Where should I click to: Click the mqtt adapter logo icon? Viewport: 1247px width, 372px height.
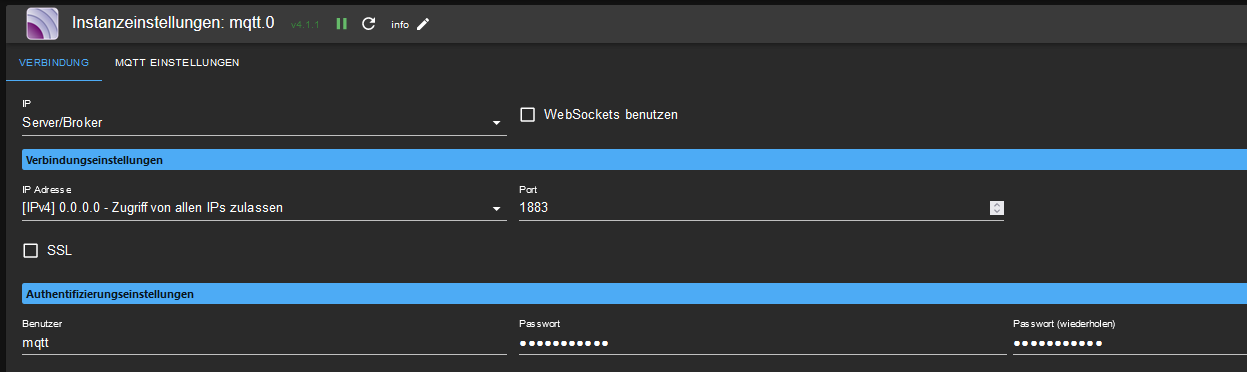coord(41,22)
